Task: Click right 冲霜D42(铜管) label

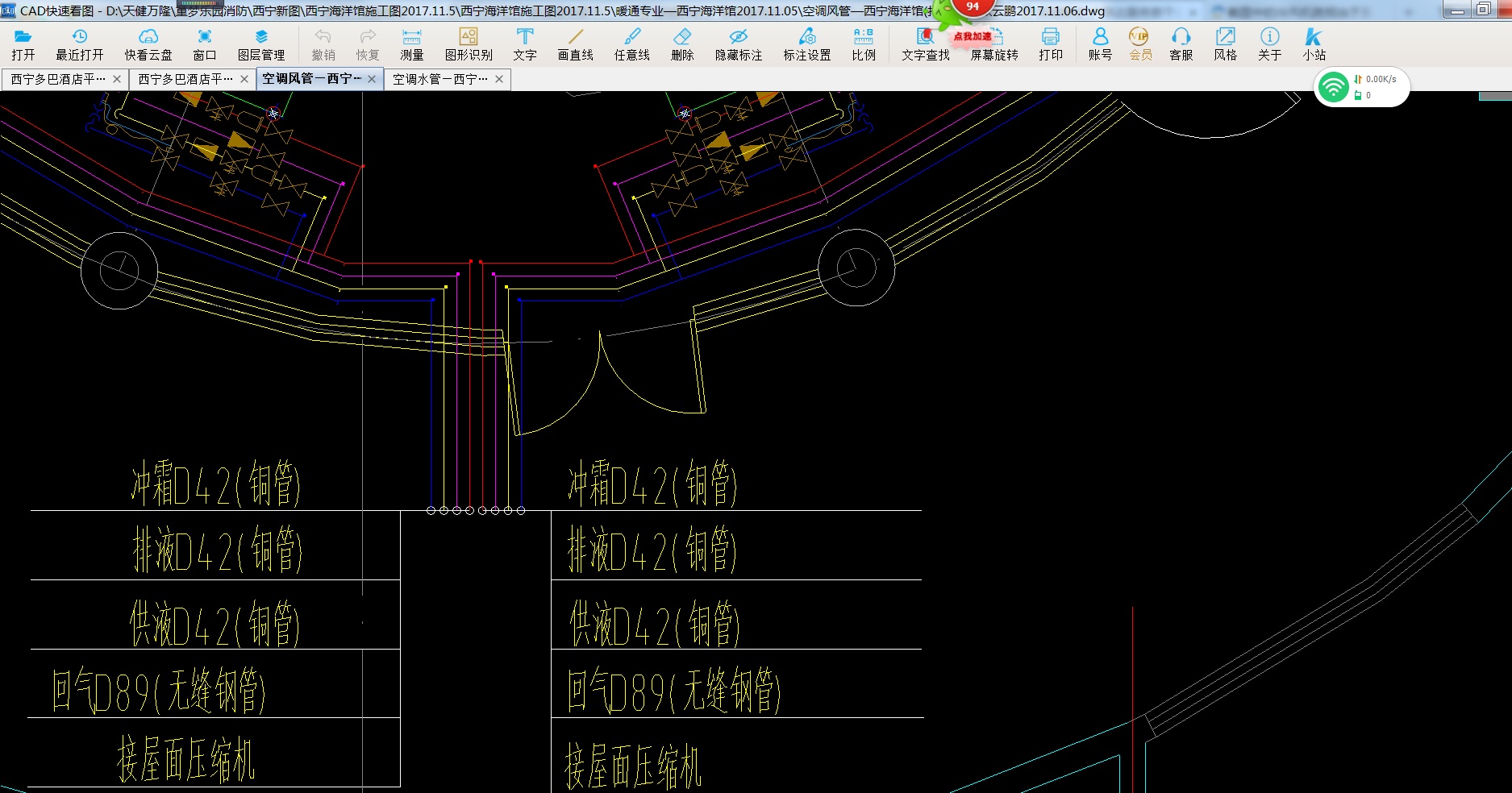Action: [x=652, y=484]
